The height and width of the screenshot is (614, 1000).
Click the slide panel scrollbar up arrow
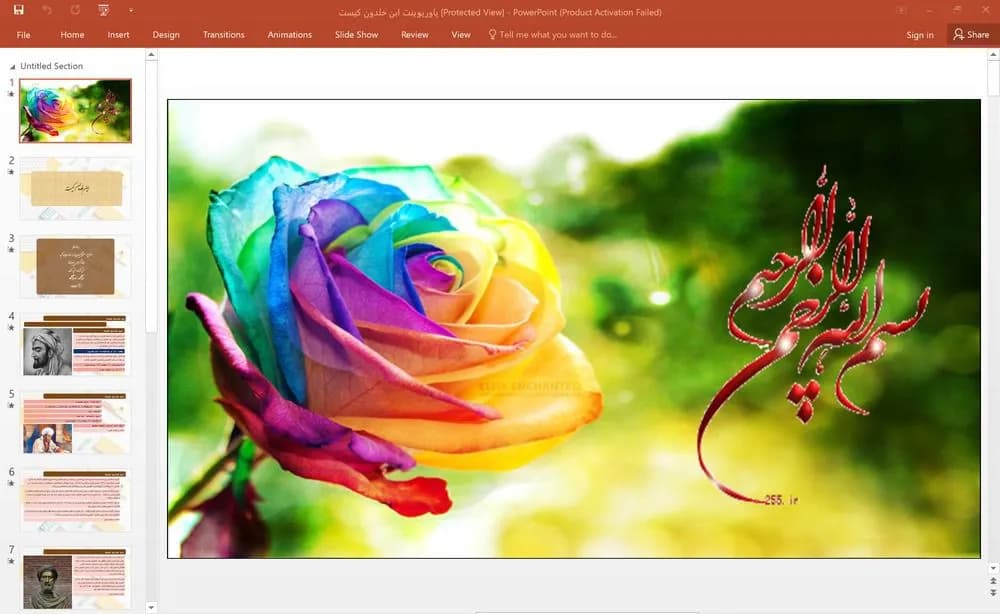151,55
